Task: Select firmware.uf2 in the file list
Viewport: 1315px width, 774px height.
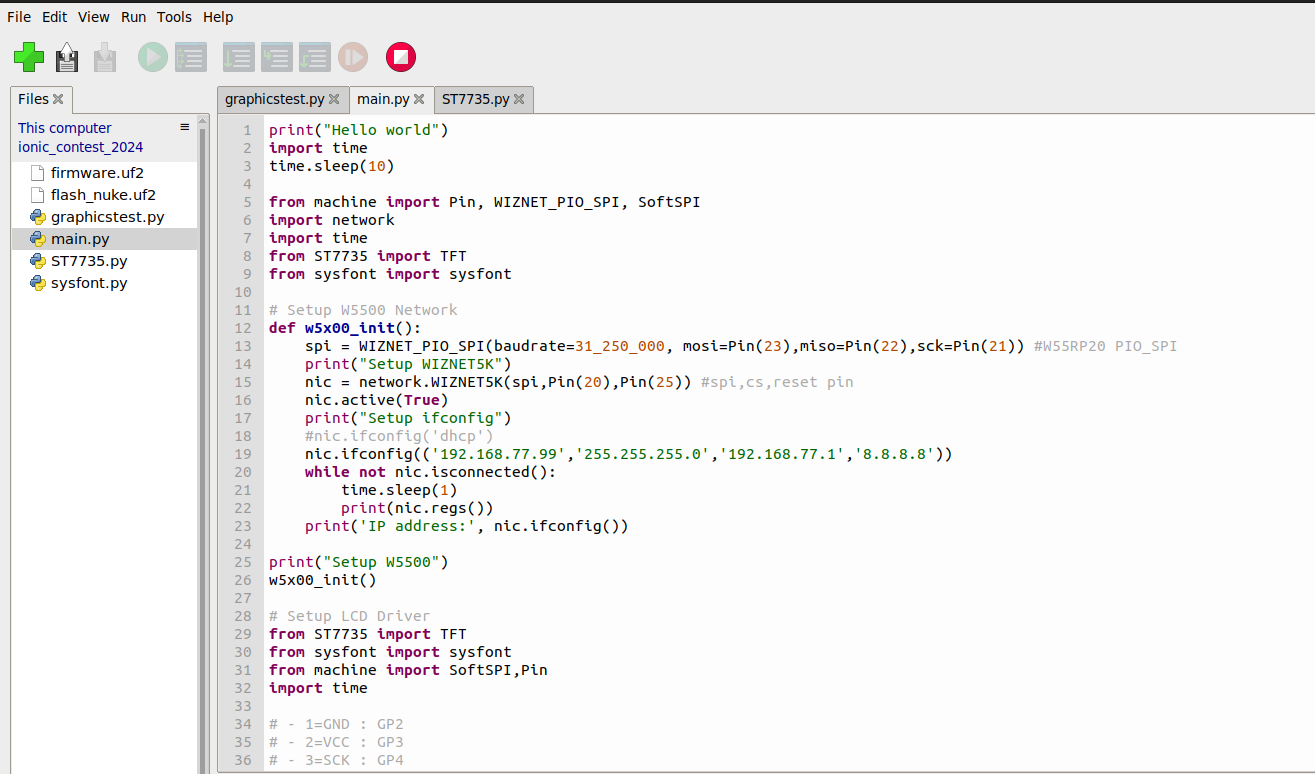Action: [x=97, y=173]
